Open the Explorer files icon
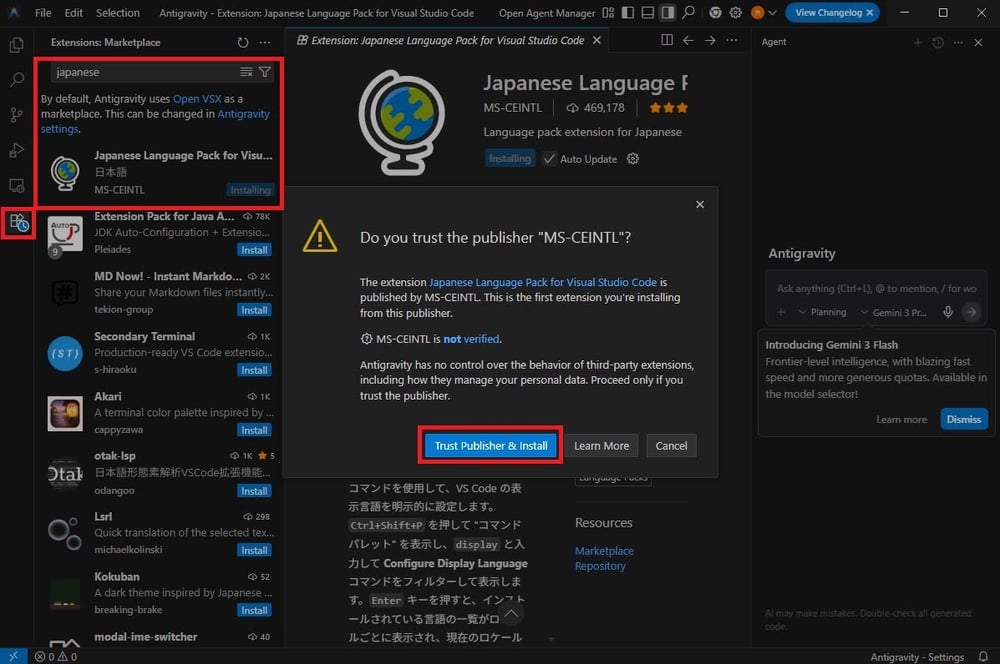Viewport: 1000px width, 664px height. [x=17, y=45]
